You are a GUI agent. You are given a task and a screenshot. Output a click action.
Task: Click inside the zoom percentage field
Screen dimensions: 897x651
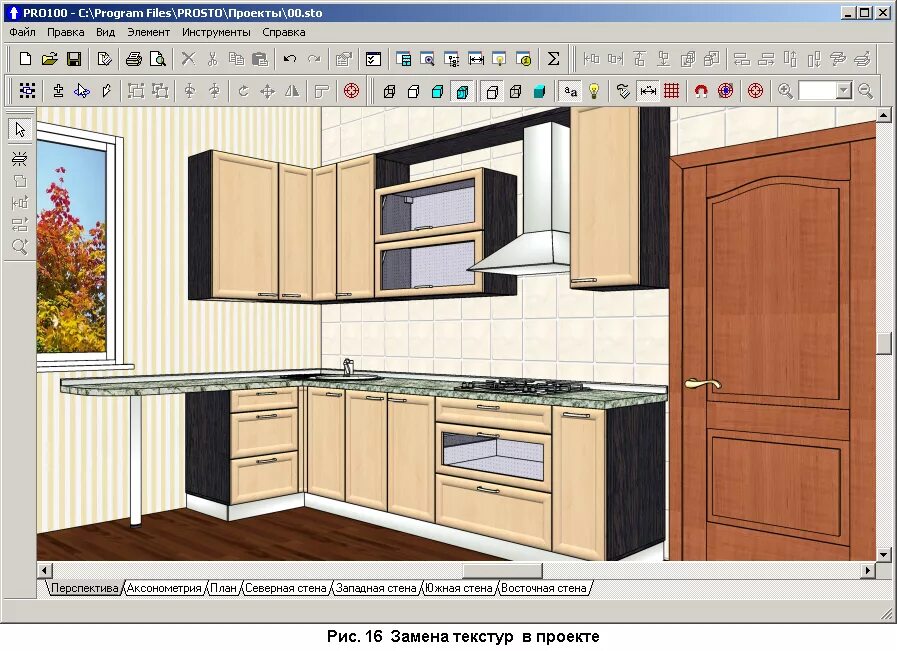coord(817,90)
